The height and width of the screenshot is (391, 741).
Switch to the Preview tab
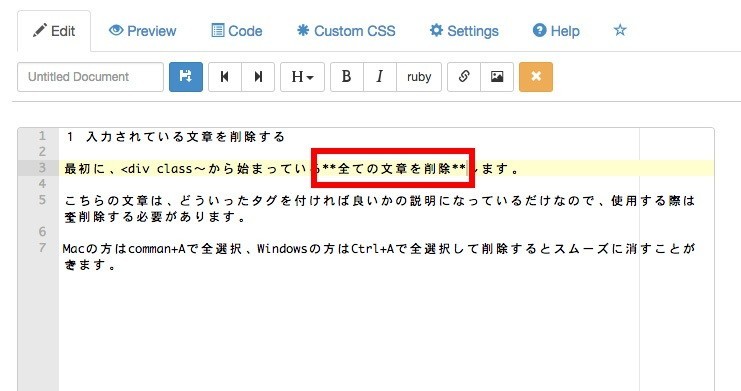[x=142, y=31]
